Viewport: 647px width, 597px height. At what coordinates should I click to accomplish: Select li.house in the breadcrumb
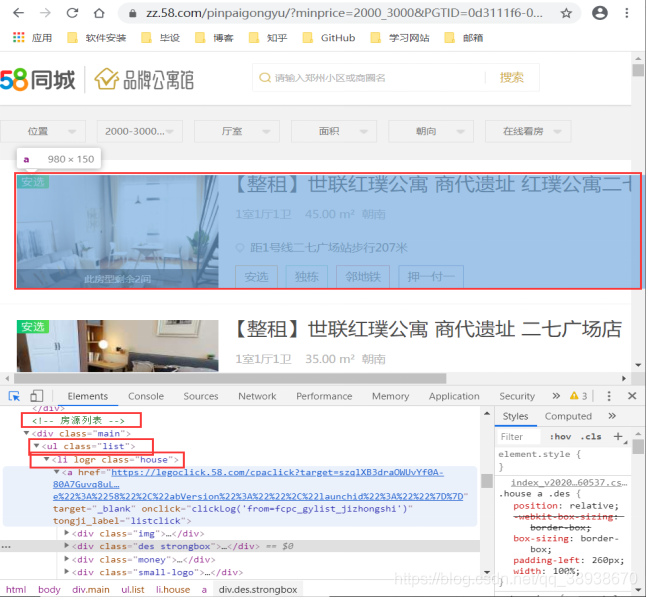(x=173, y=590)
